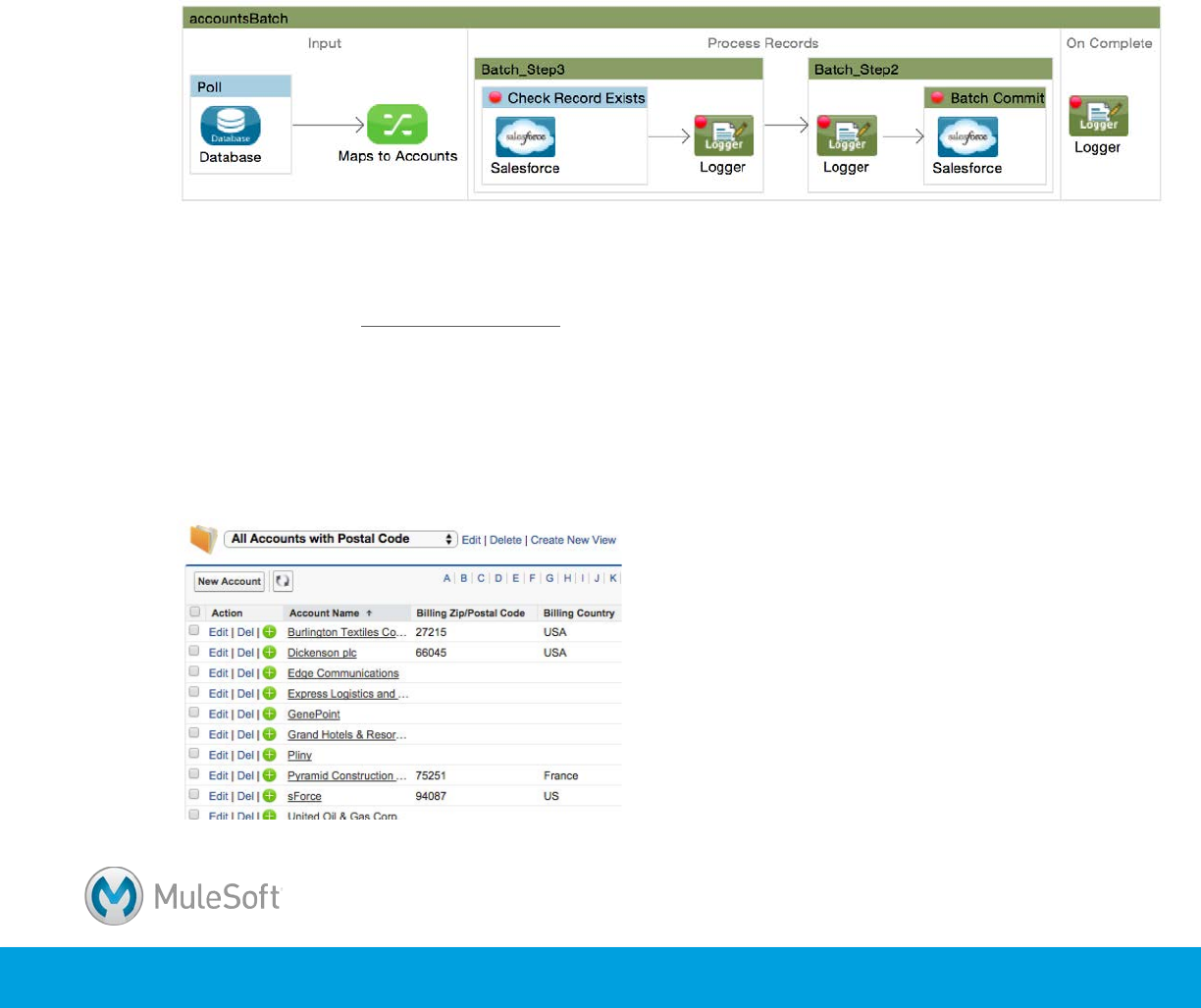Open the sForce account link
This screenshot has width=1201, height=1008.
[x=304, y=796]
